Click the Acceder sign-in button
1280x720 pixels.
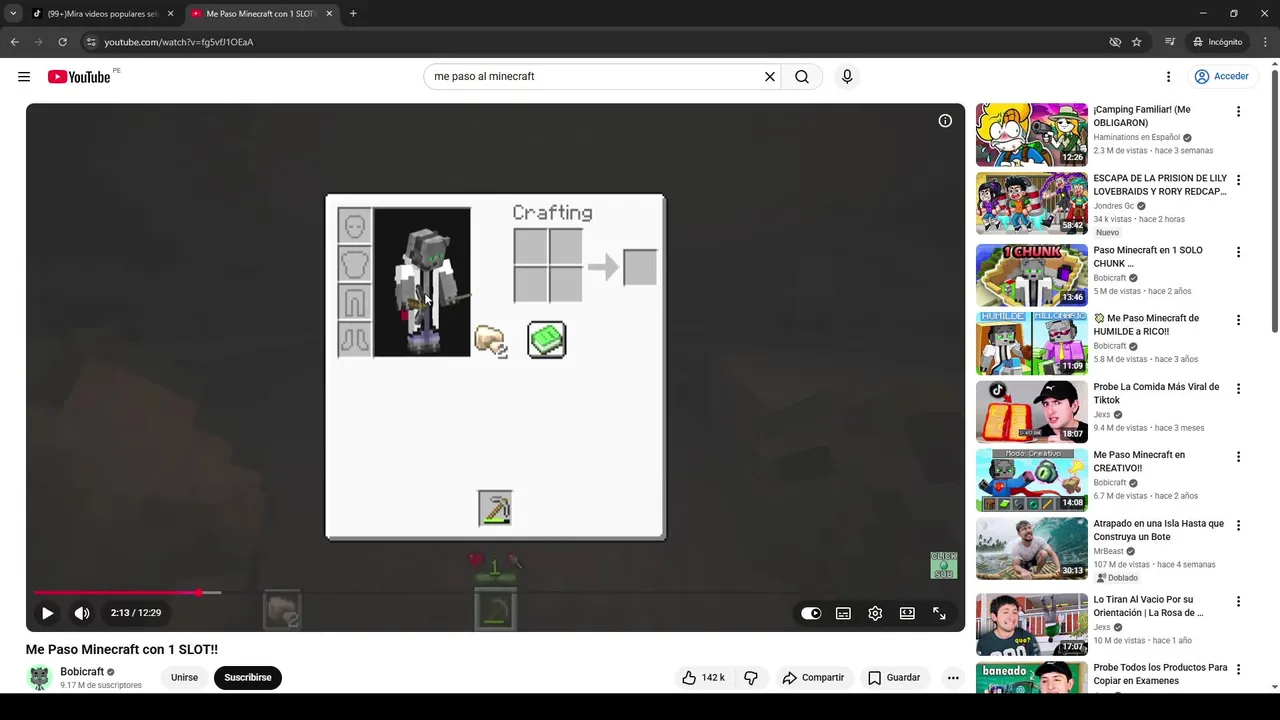[x=1221, y=77]
